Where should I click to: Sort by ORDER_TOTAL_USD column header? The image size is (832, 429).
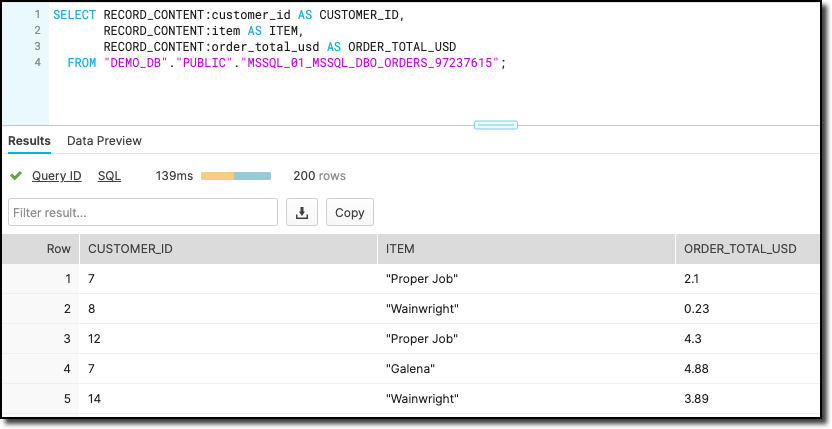[x=740, y=249]
